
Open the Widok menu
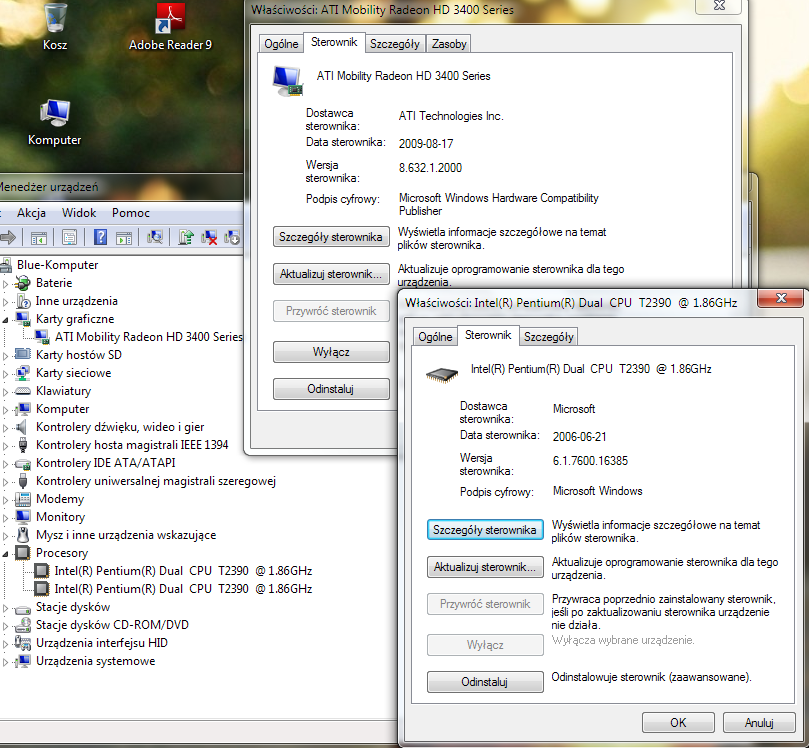coord(79,213)
